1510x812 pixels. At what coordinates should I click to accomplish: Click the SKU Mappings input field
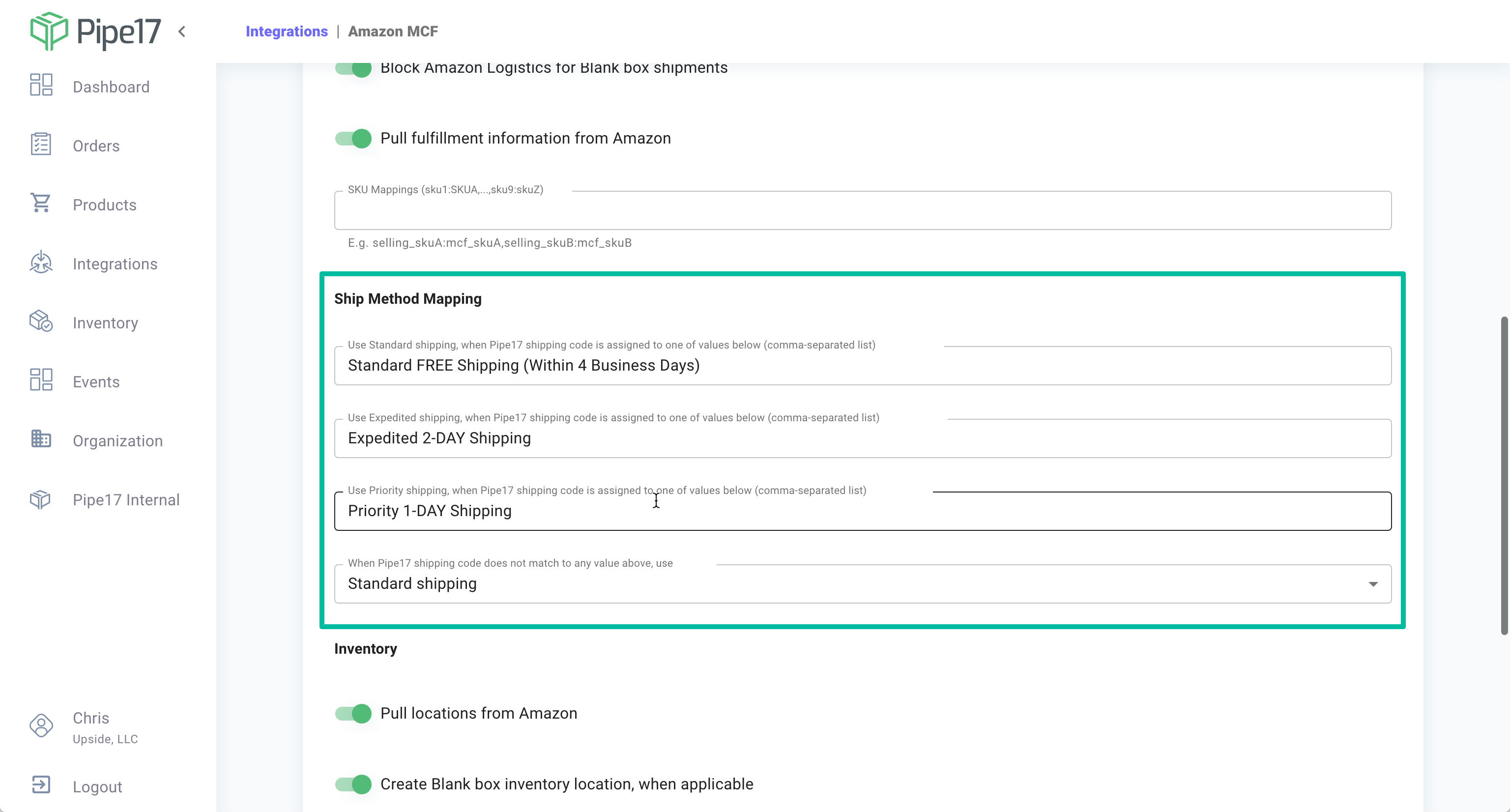863,210
